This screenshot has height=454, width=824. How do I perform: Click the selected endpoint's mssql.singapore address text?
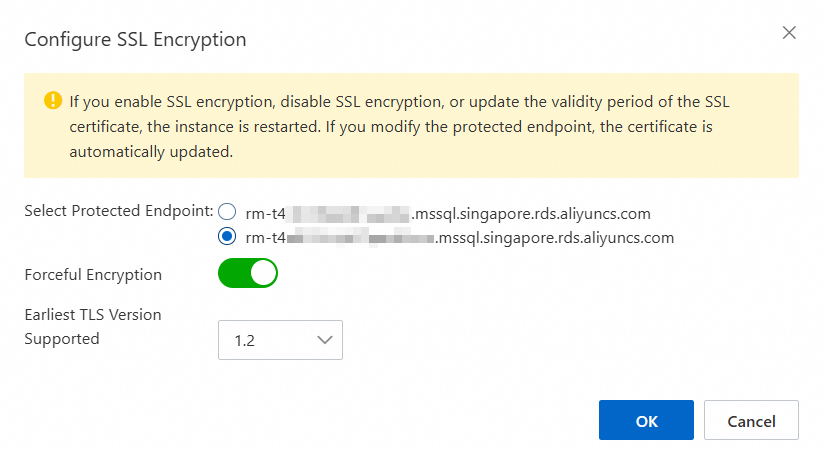click(x=554, y=238)
